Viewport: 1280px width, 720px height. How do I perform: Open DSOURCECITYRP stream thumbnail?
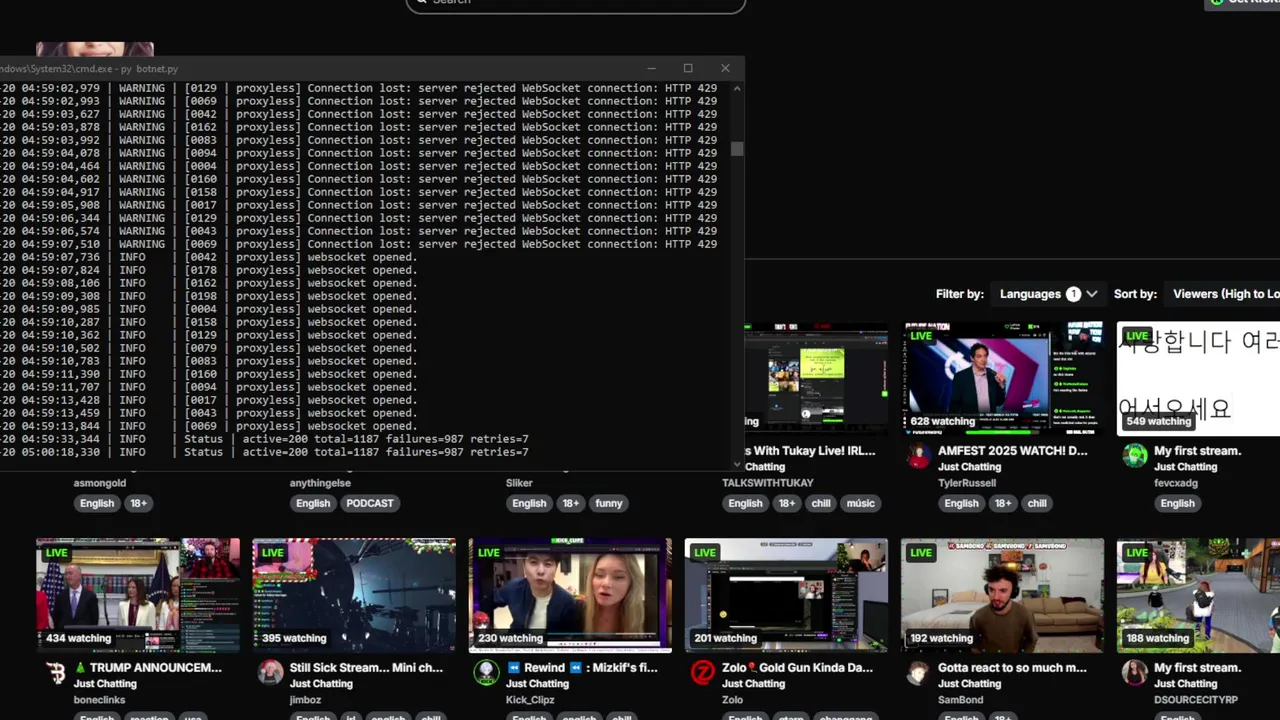coord(1198,595)
